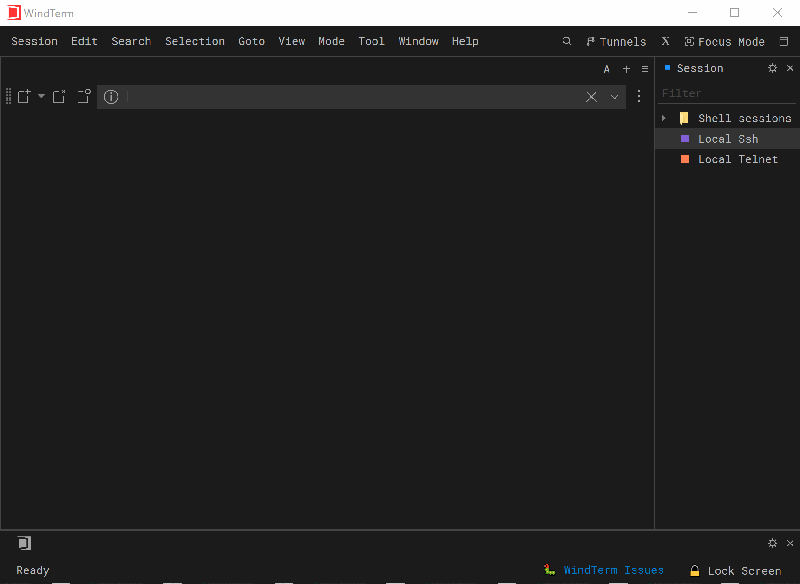Screen dimensions: 800x584
Task: Open the address bar history dropdown chevron
Action: (614, 97)
